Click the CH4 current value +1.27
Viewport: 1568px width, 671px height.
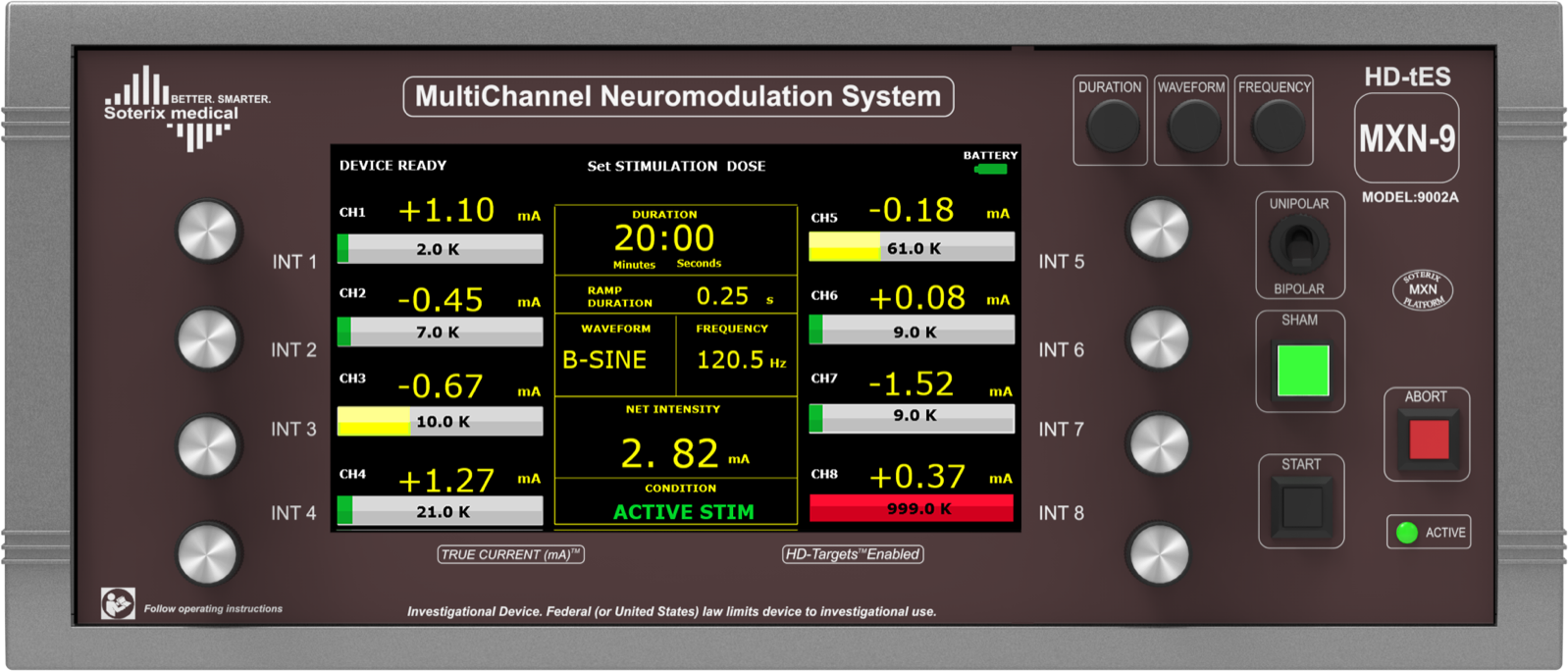click(446, 480)
